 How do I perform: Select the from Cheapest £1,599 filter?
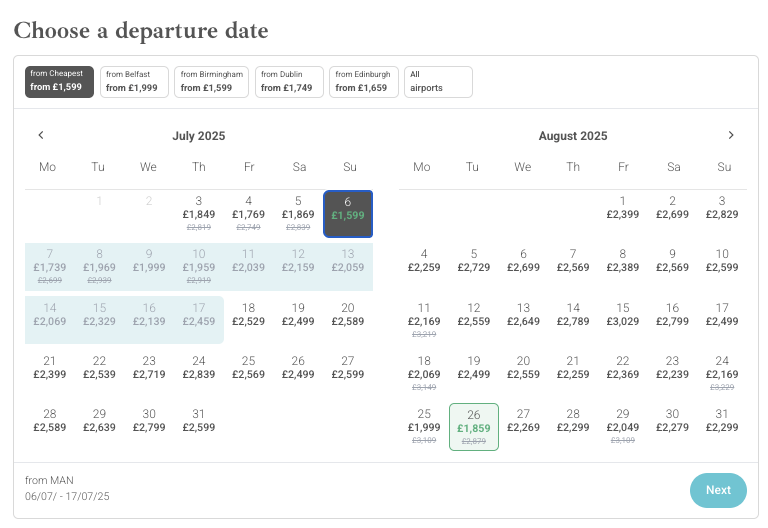[59, 82]
